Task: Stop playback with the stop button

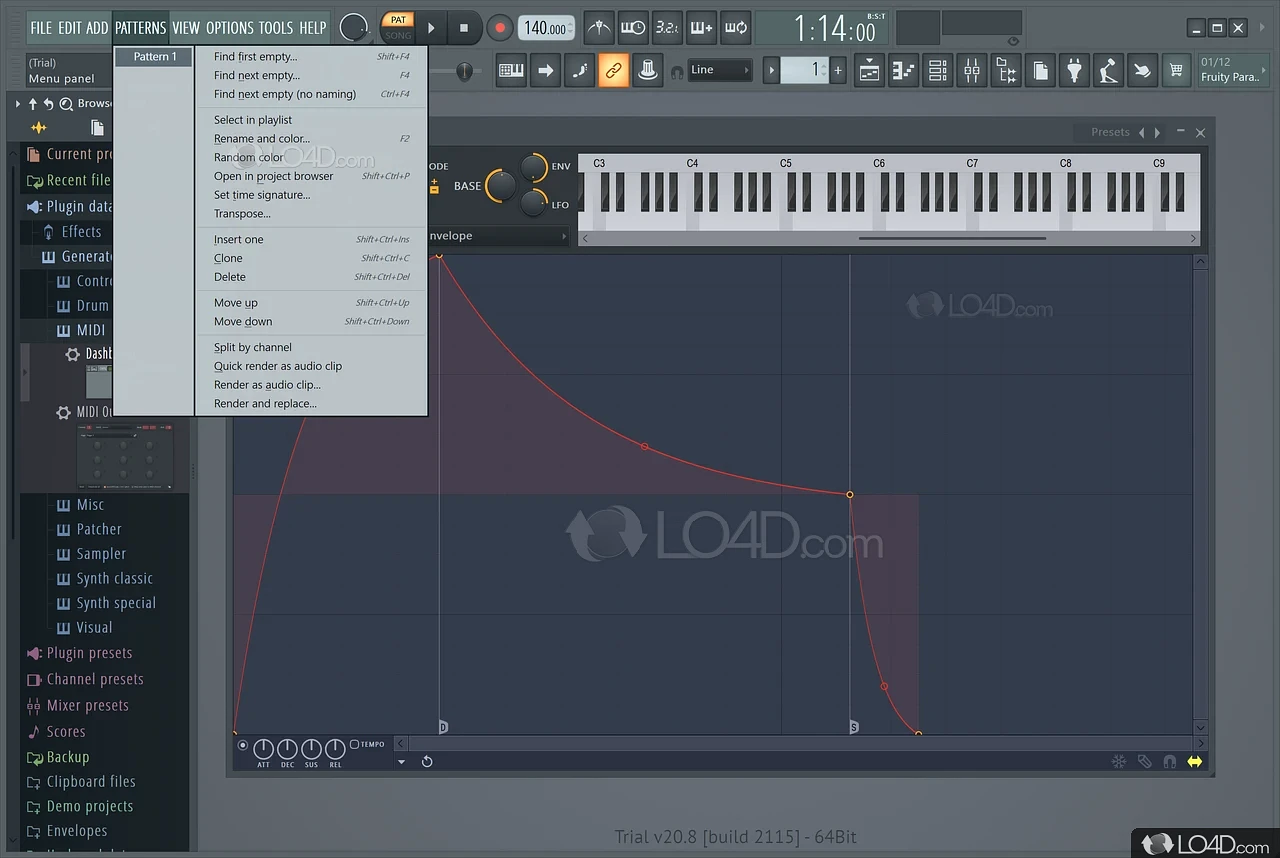Action: click(x=463, y=28)
